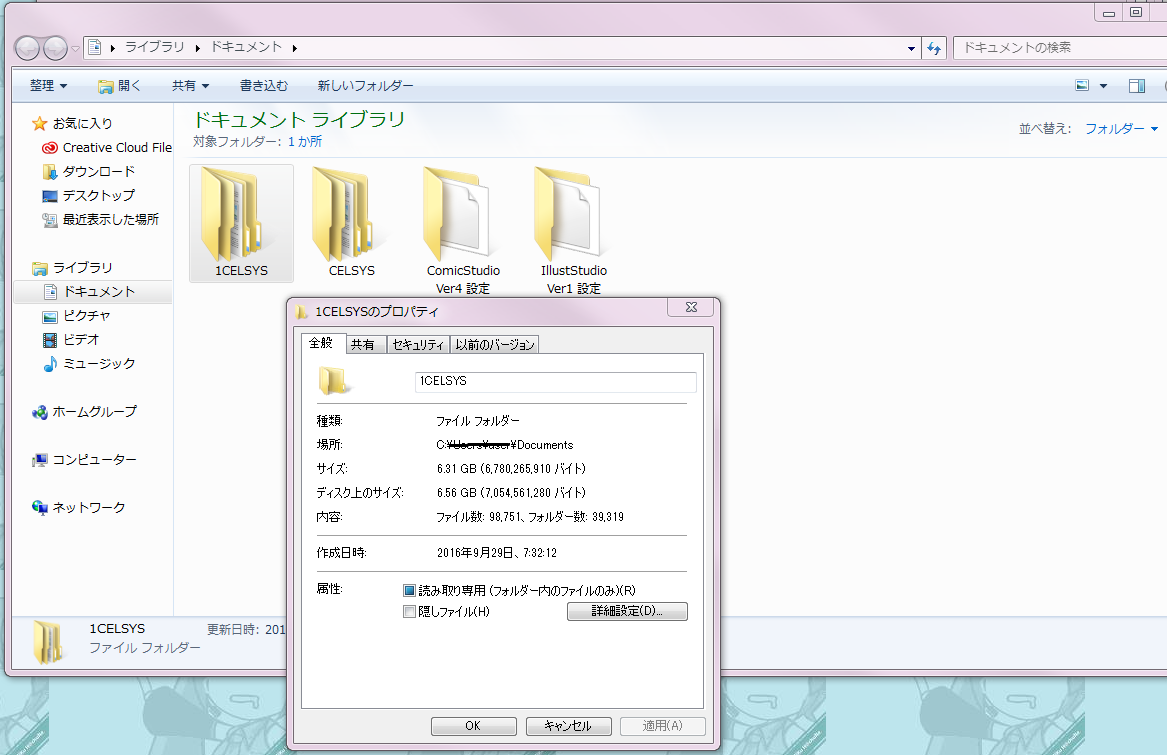1167x755 pixels.
Task: Click 書き込む in the Explorer toolbar
Action: tap(263, 86)
